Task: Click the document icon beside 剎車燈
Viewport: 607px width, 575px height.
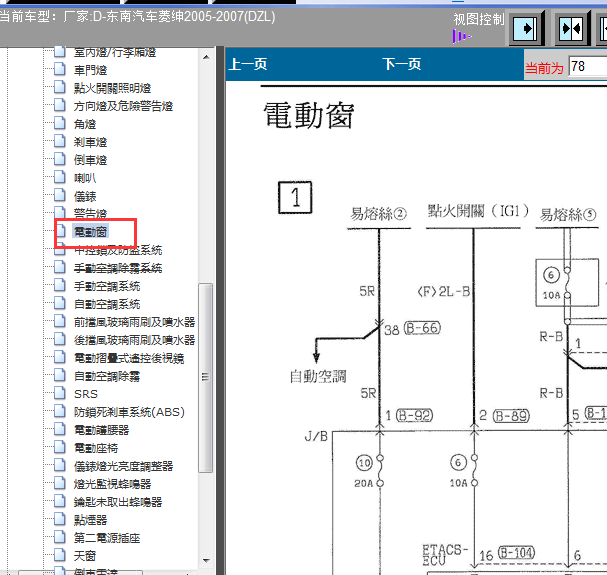Action: coord(60,141)
